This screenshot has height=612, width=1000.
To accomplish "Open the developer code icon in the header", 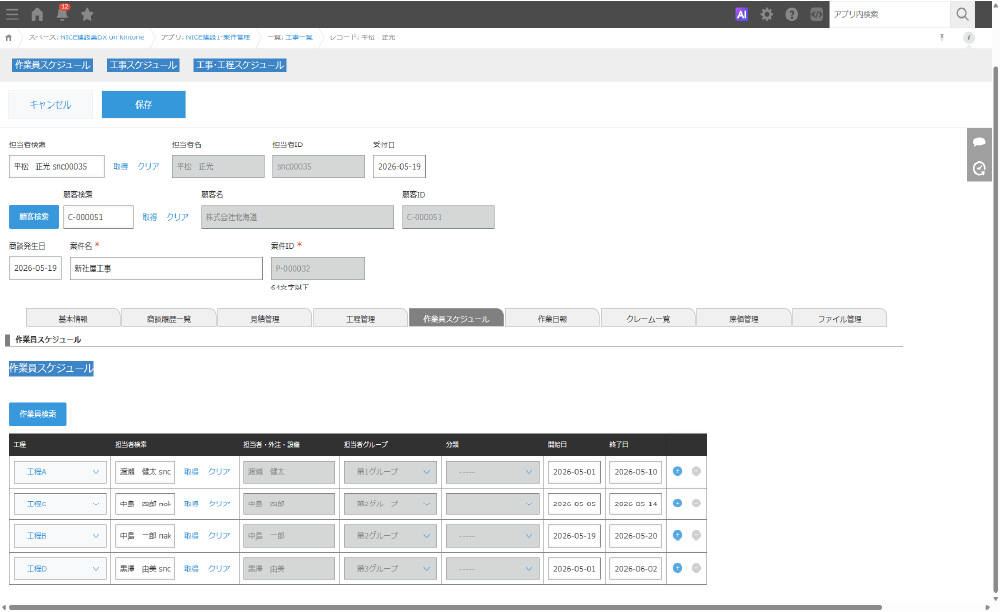I will pos(816,14).
